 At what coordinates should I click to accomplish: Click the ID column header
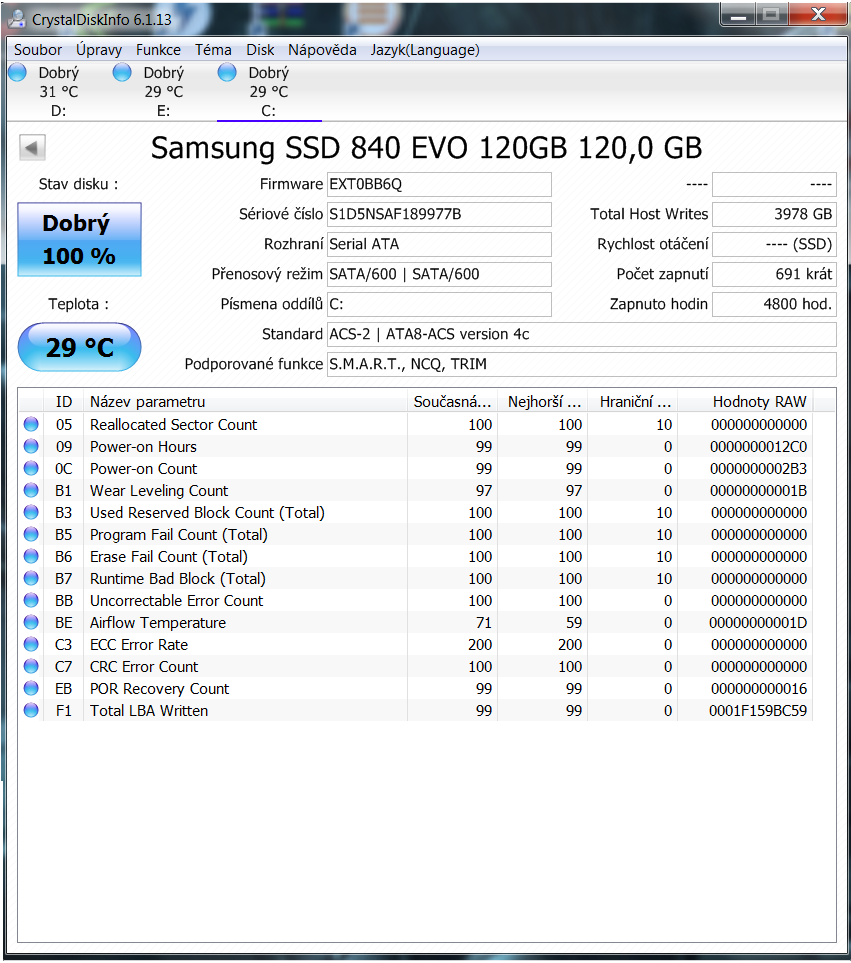point(63,402)
